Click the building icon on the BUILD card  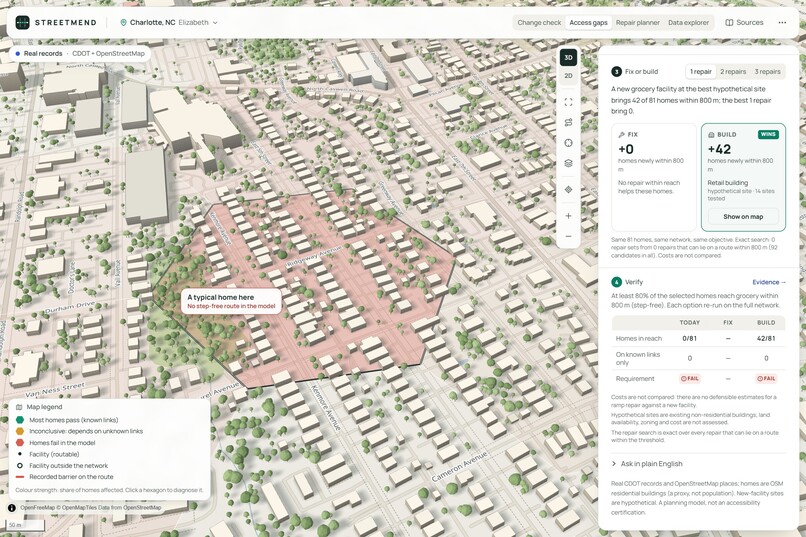tap(711, 135)
